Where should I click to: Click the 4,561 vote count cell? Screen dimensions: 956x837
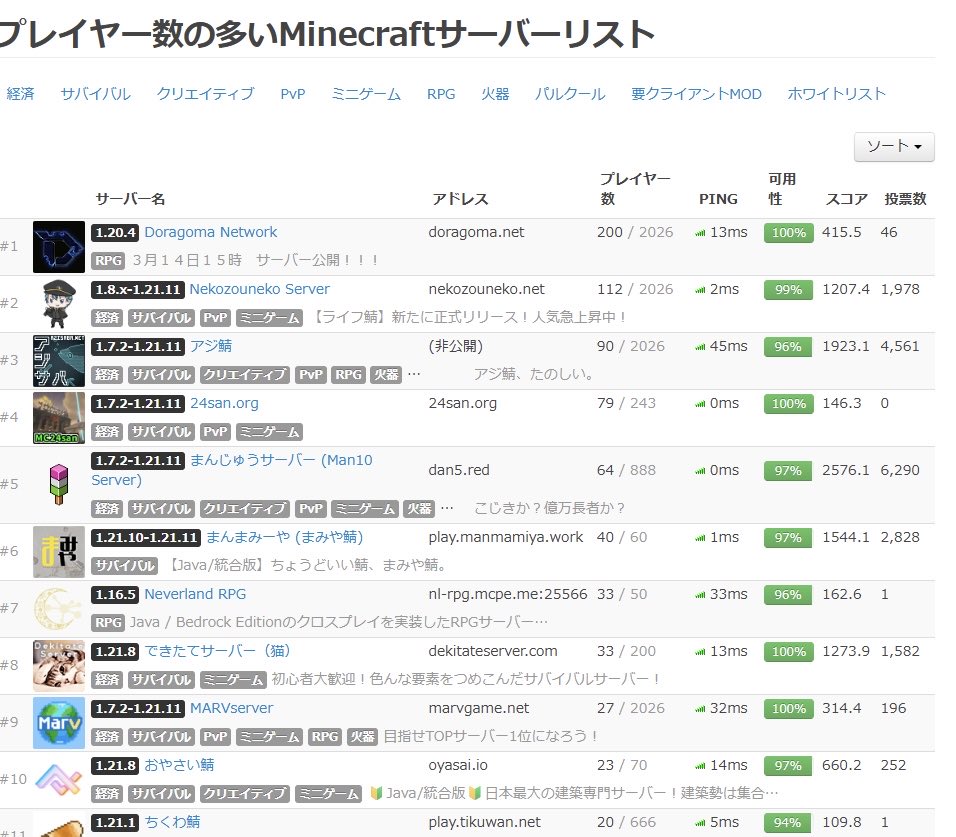tap(900, 346)
